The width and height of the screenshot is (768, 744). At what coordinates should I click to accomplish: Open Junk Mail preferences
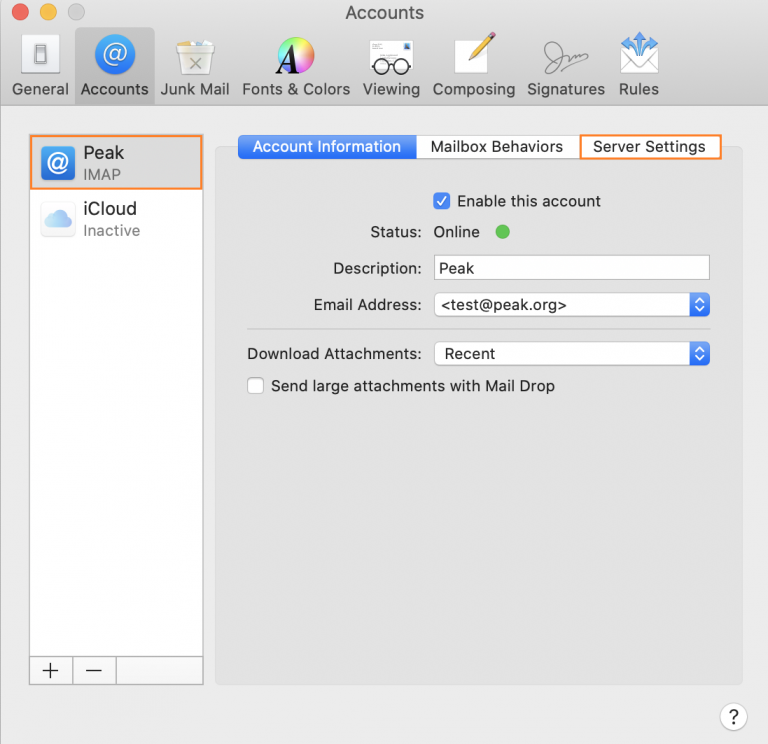[x=195, y=67]
